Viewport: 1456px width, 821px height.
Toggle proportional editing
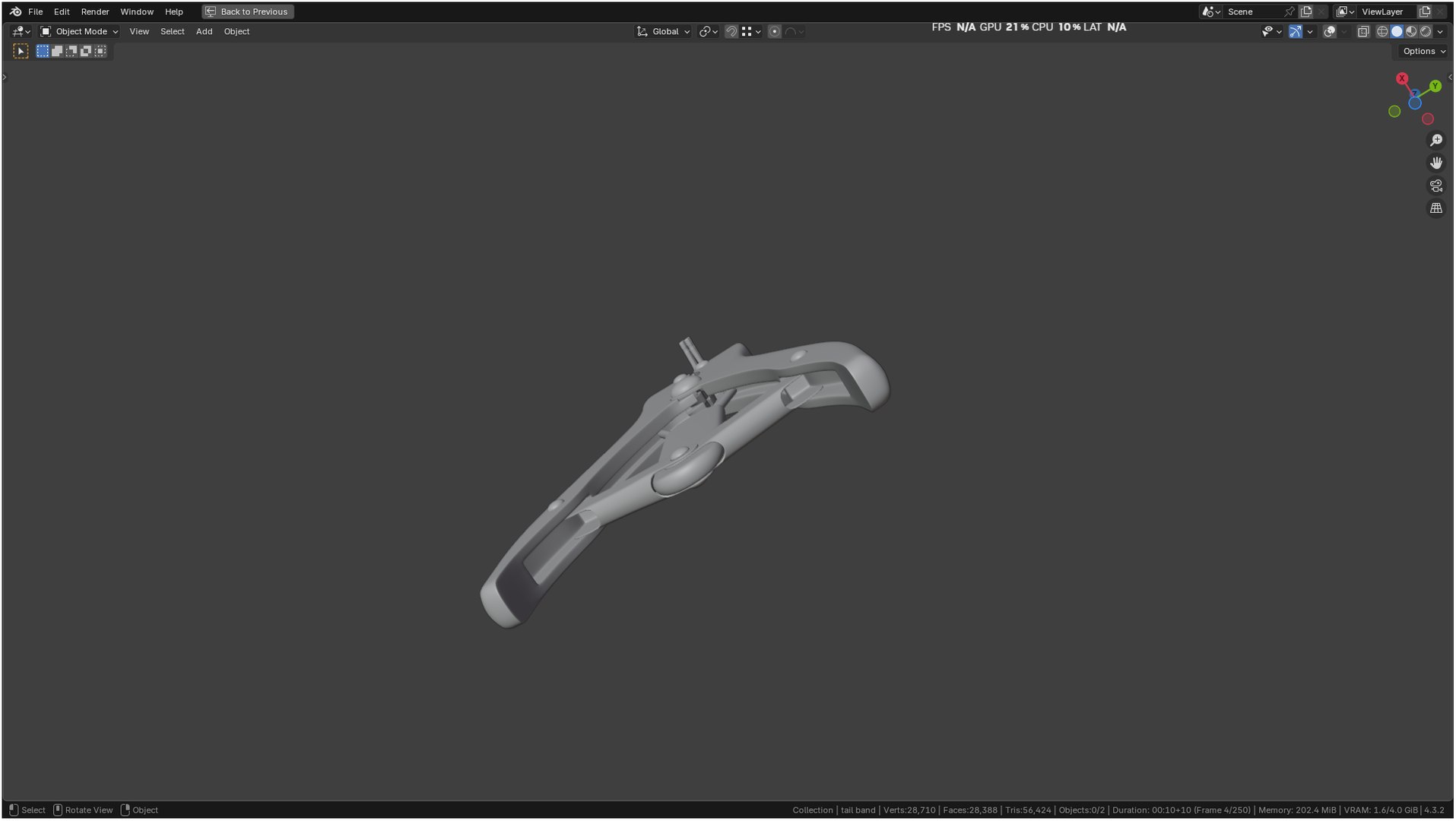coord(774,31)
